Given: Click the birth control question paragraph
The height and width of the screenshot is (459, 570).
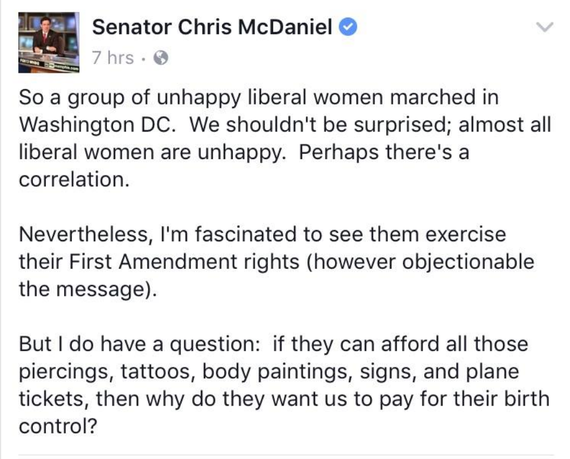Looking at the screenshot, I should point(284,385).
